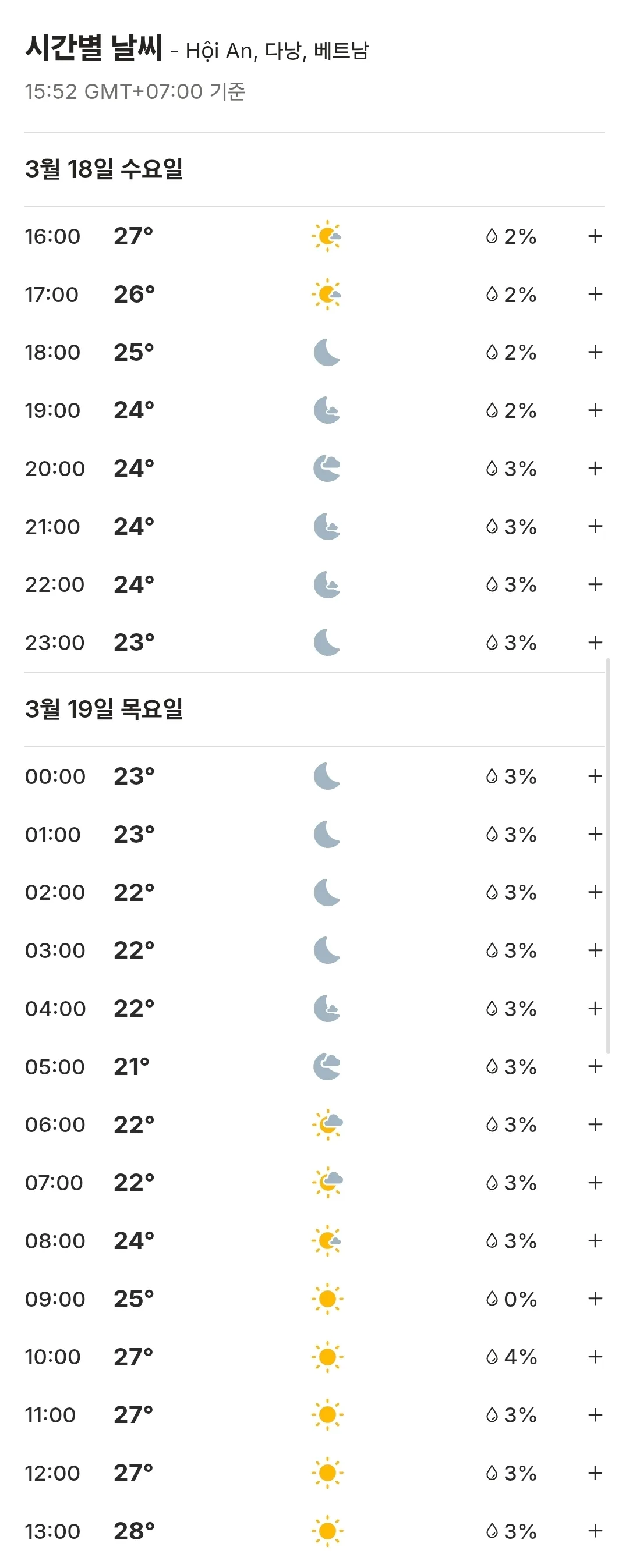Click the mostly cloudy night icon at 20:00
Image resolution: width=629 pixels, height=1568 pixels.
(x=327, y=469)
